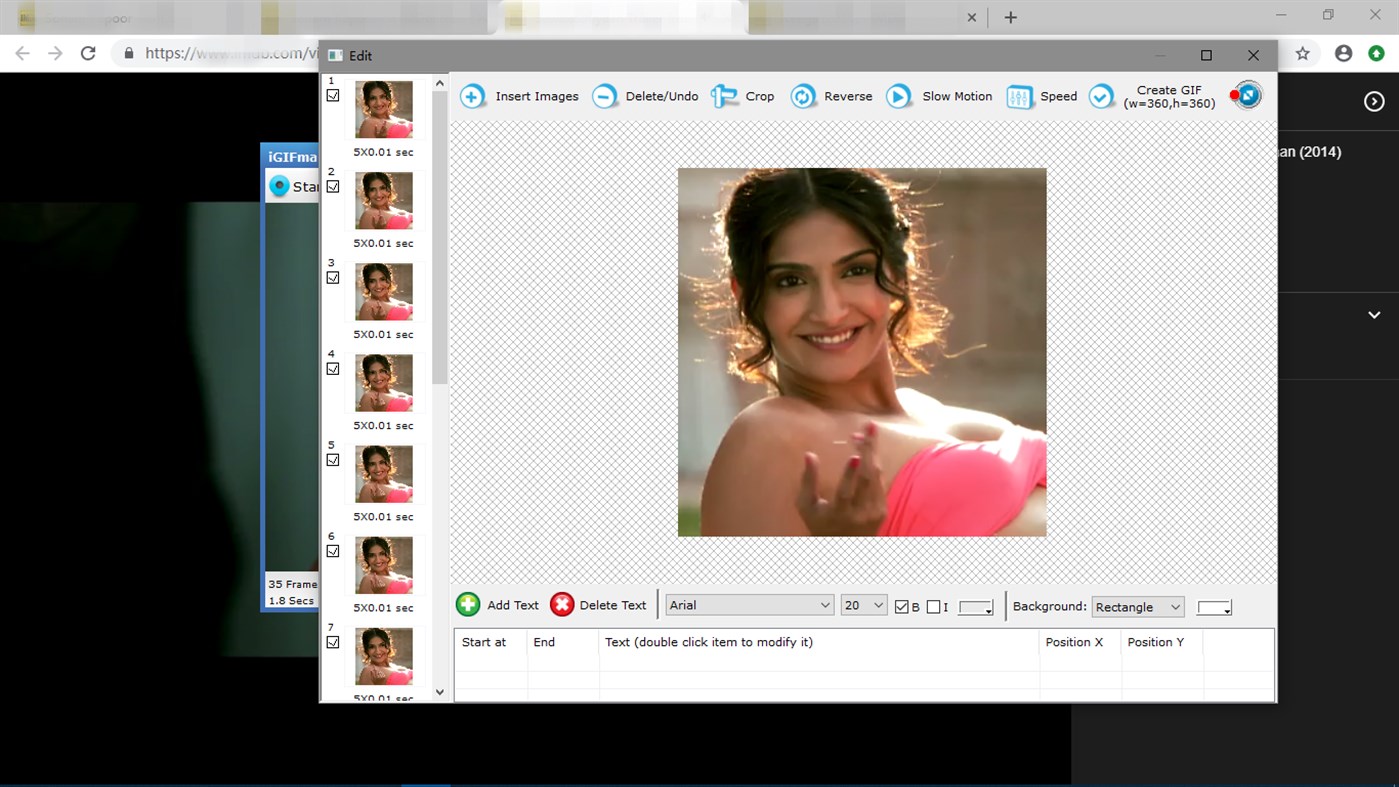Select frame 2 thumbnail
Image resolution: width=1399 pixels, height=787 pixels.
[x=383, y=200]
